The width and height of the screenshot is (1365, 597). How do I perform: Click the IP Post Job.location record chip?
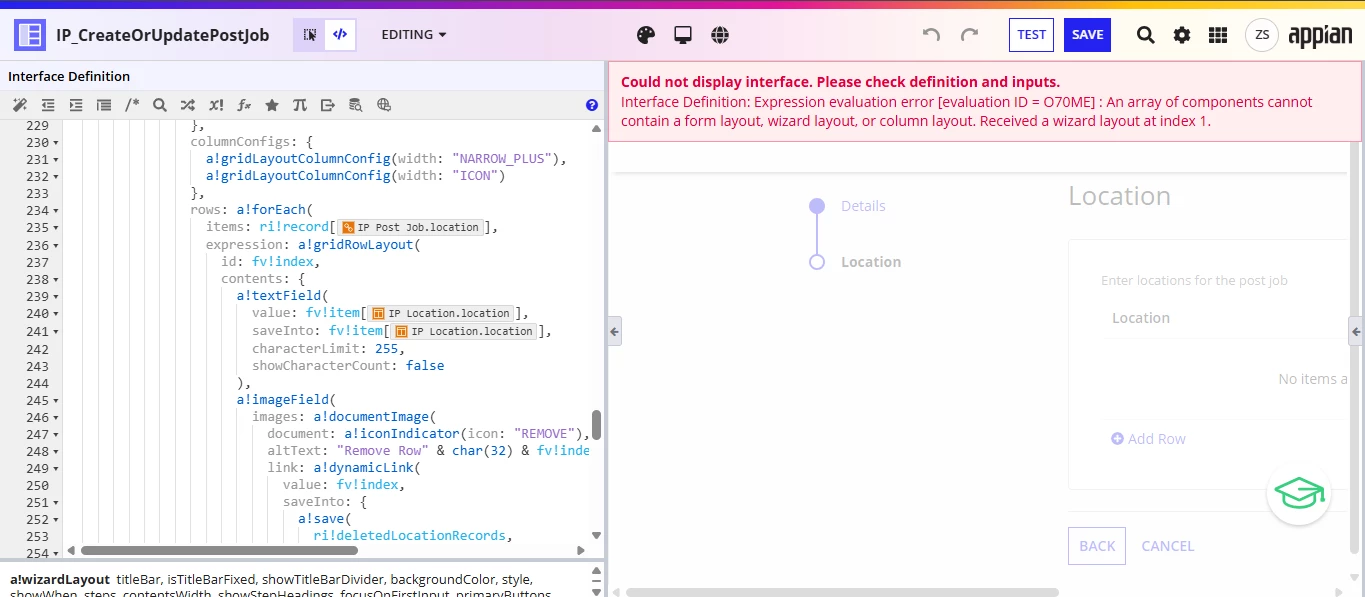[x=411, y=227]
